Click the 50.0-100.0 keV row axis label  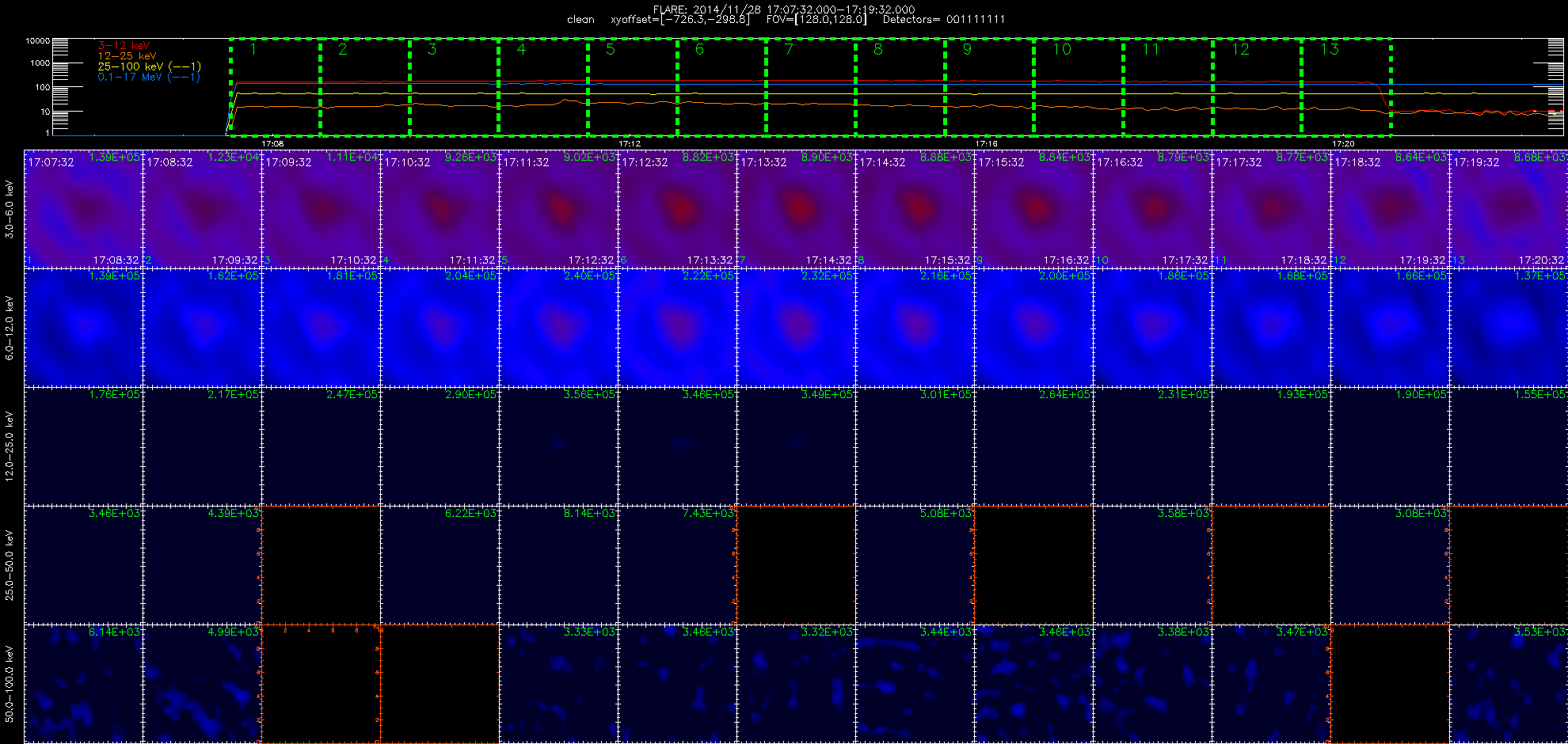tap(10, 684)
